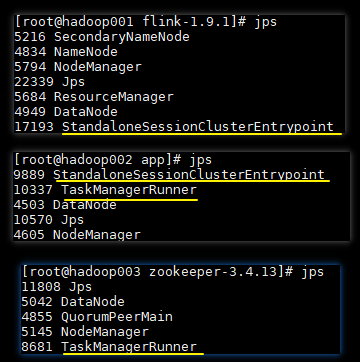The image size is (360, 362).
Task: Select StandaloneSessionClusterEntrypoint with PID 17193
Action: pos(174,127)
